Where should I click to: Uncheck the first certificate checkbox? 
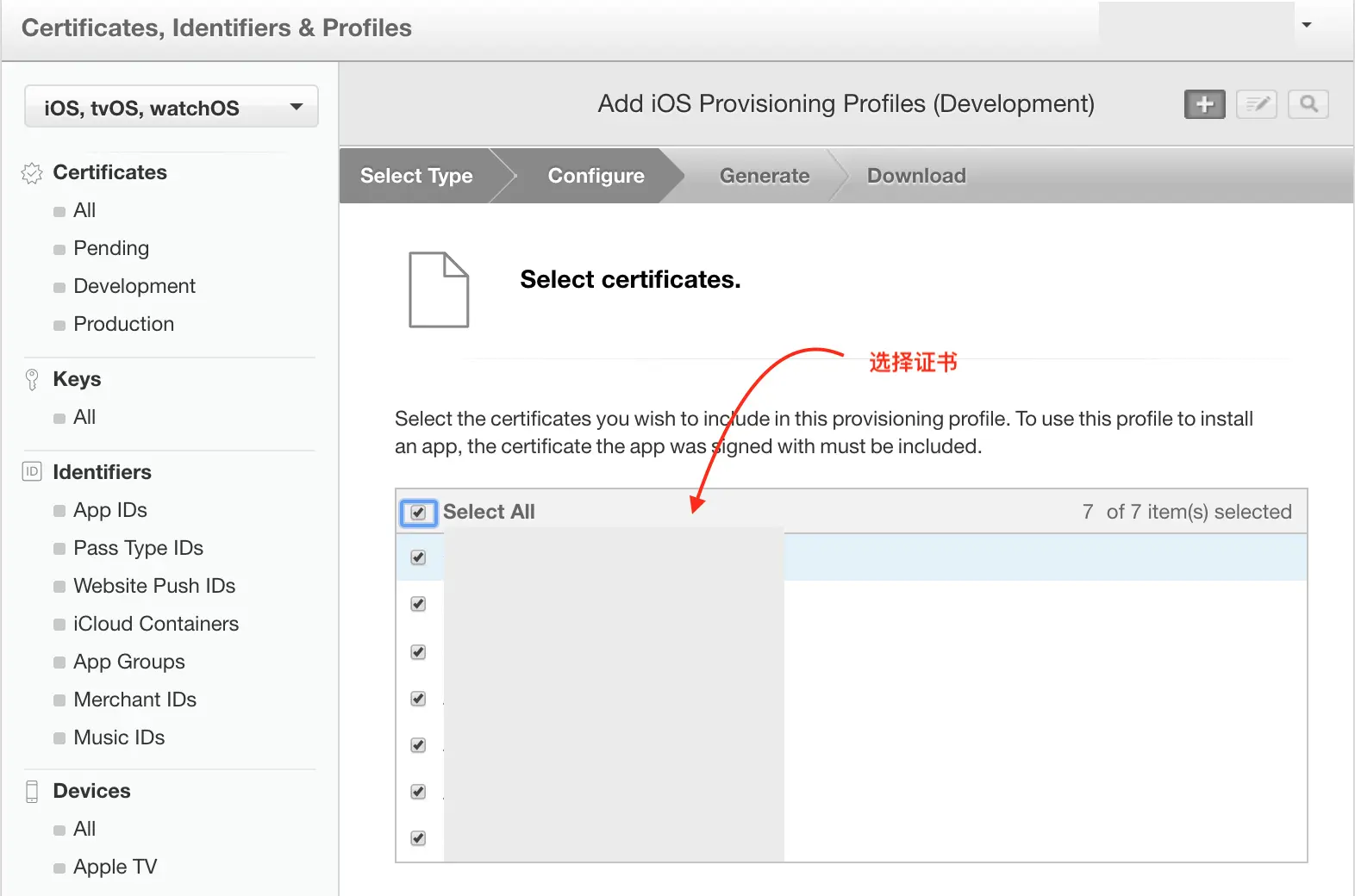click(418, 557)
